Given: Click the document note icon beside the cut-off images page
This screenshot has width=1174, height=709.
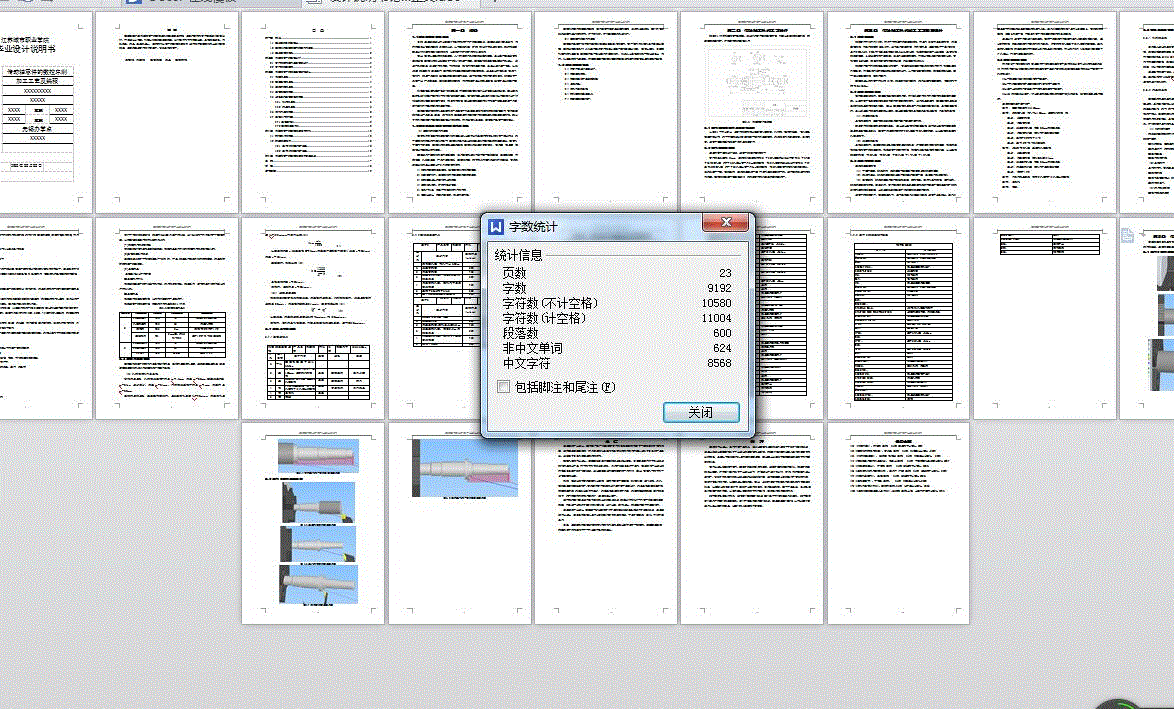Looking at the screenshot, I should coord(1127,235).
